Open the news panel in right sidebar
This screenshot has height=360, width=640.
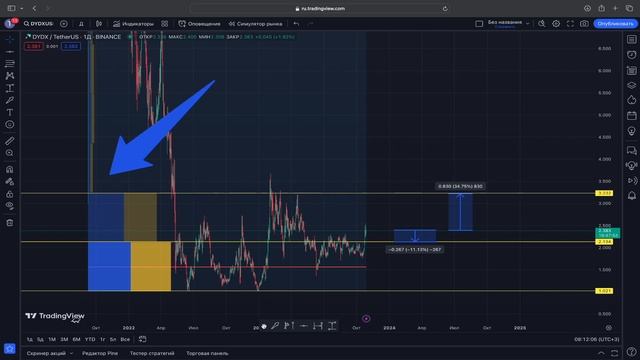631,70
